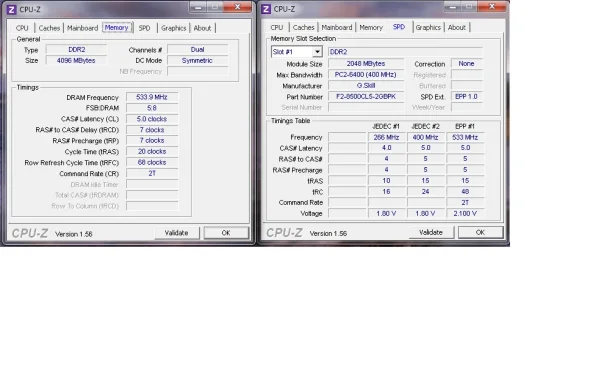Click the PC2-6400 (400 MHz) Max Bandwidth value

pos(366,75)
